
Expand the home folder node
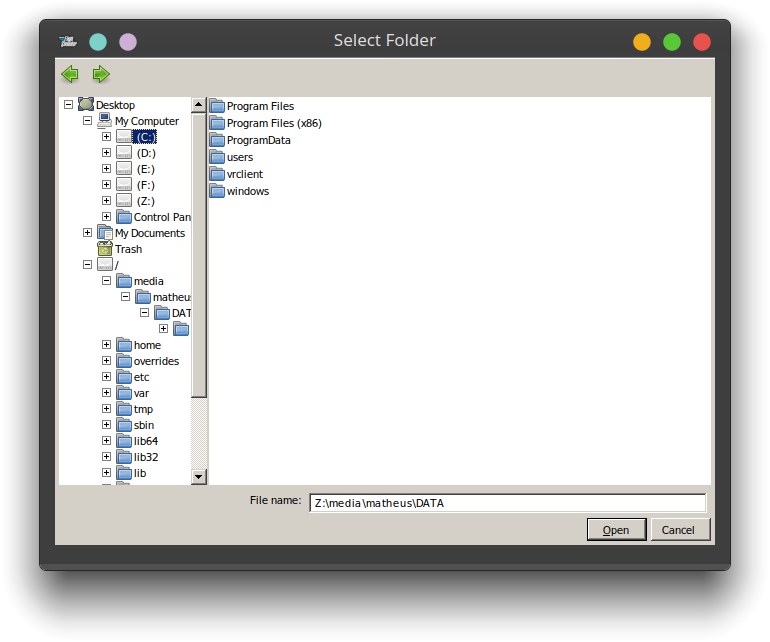point(106,345)
